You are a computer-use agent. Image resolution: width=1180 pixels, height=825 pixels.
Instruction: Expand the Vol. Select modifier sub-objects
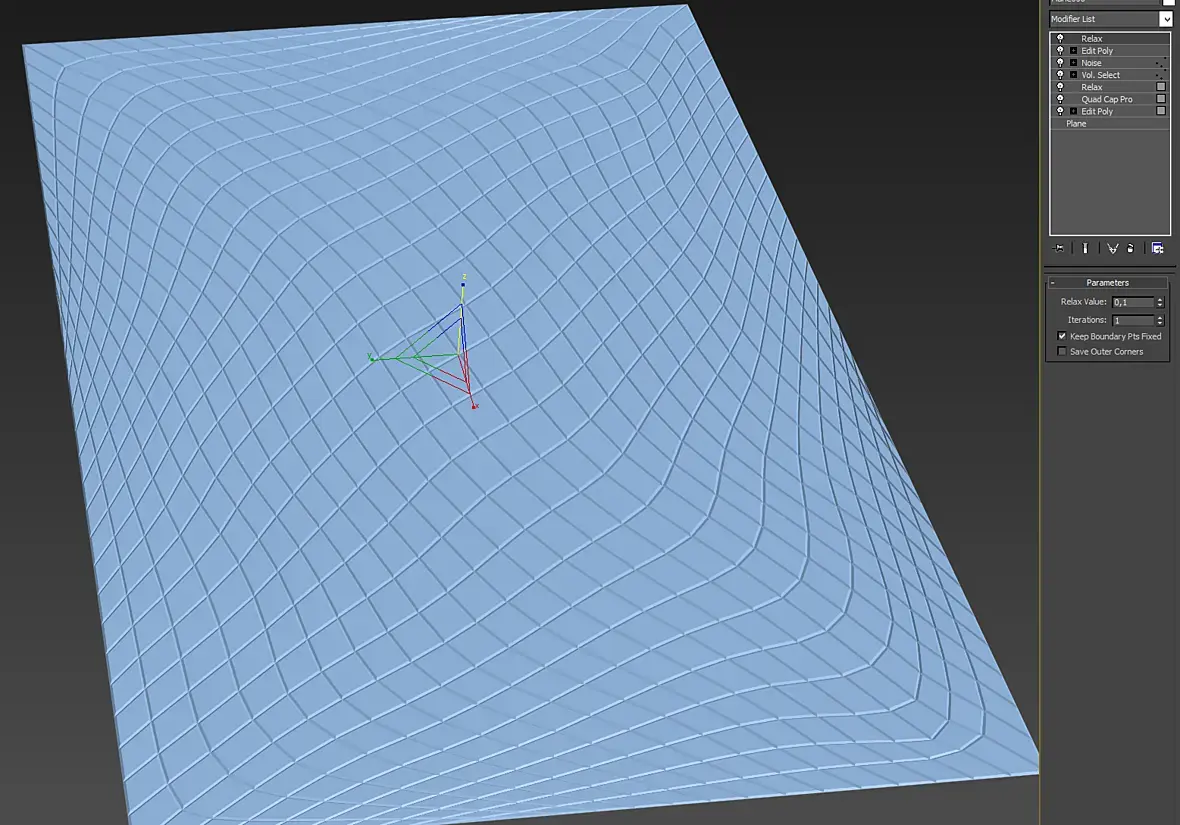point(1074,75)
